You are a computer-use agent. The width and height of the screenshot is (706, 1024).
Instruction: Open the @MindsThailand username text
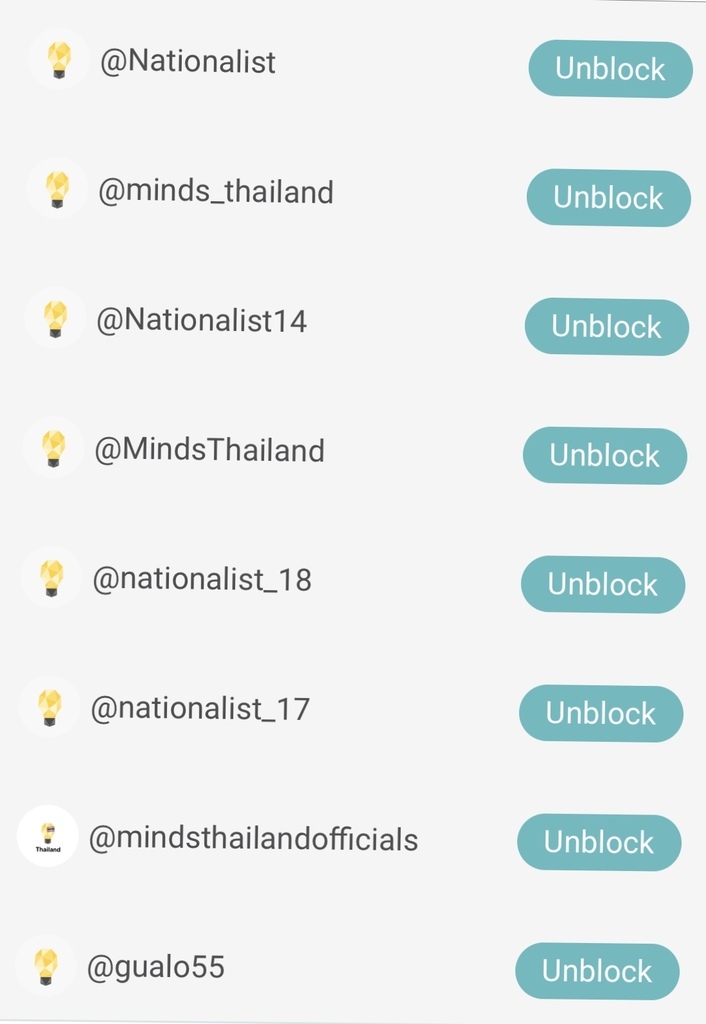point(209,450)
